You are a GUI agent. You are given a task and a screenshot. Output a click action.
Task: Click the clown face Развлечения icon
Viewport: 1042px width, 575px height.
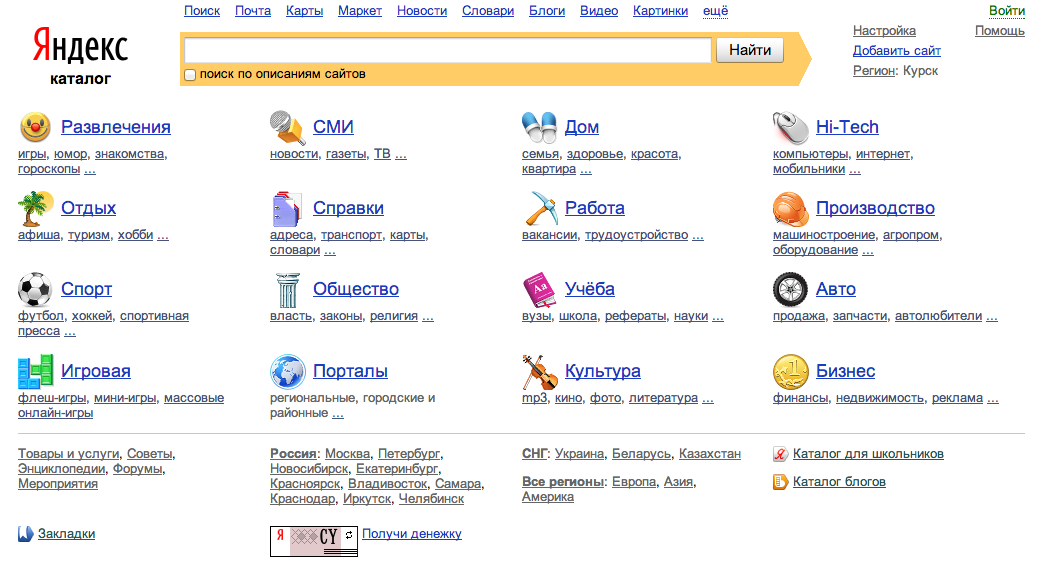(x=35, y=127)
